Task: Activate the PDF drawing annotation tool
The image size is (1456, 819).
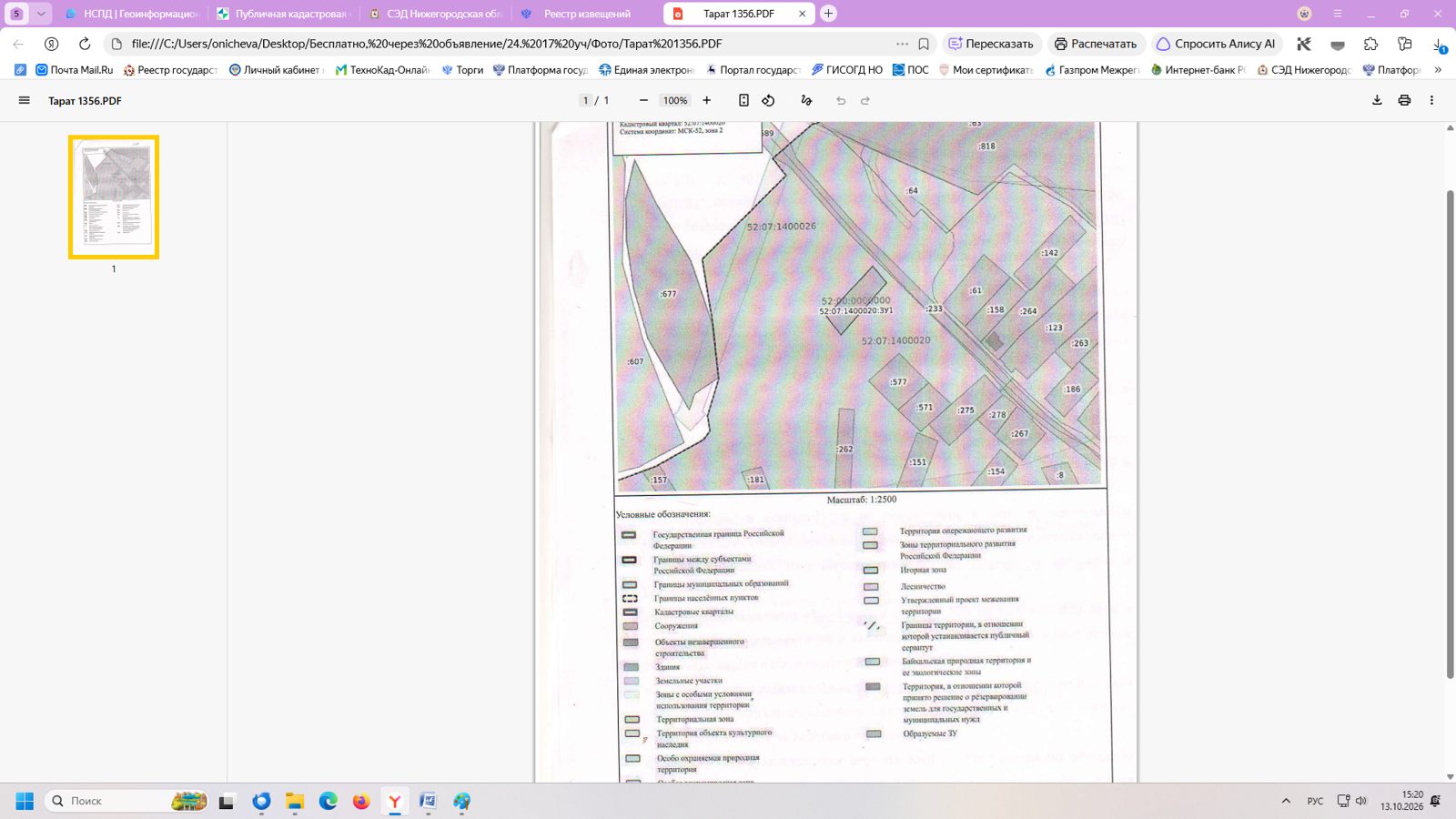Action: [806, 101]
